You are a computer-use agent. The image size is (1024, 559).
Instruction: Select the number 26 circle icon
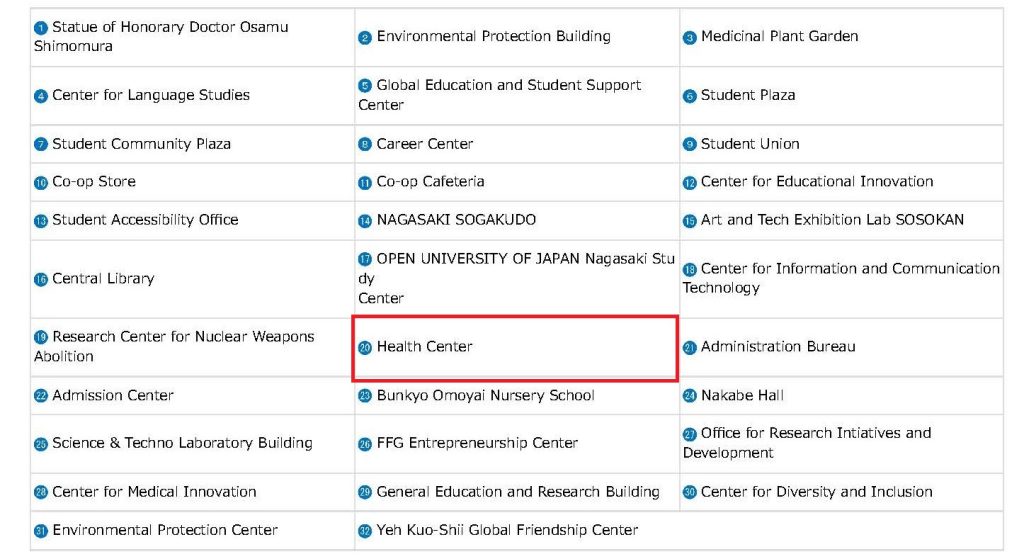(365, 444)
